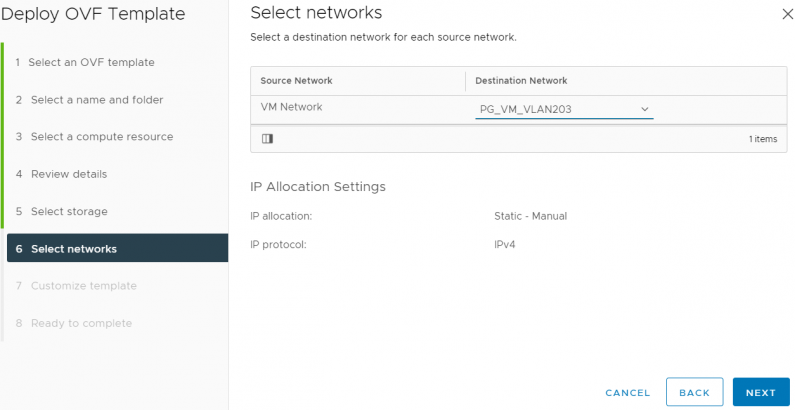
Task: Go to step 4 Review details
Action: 68,174
